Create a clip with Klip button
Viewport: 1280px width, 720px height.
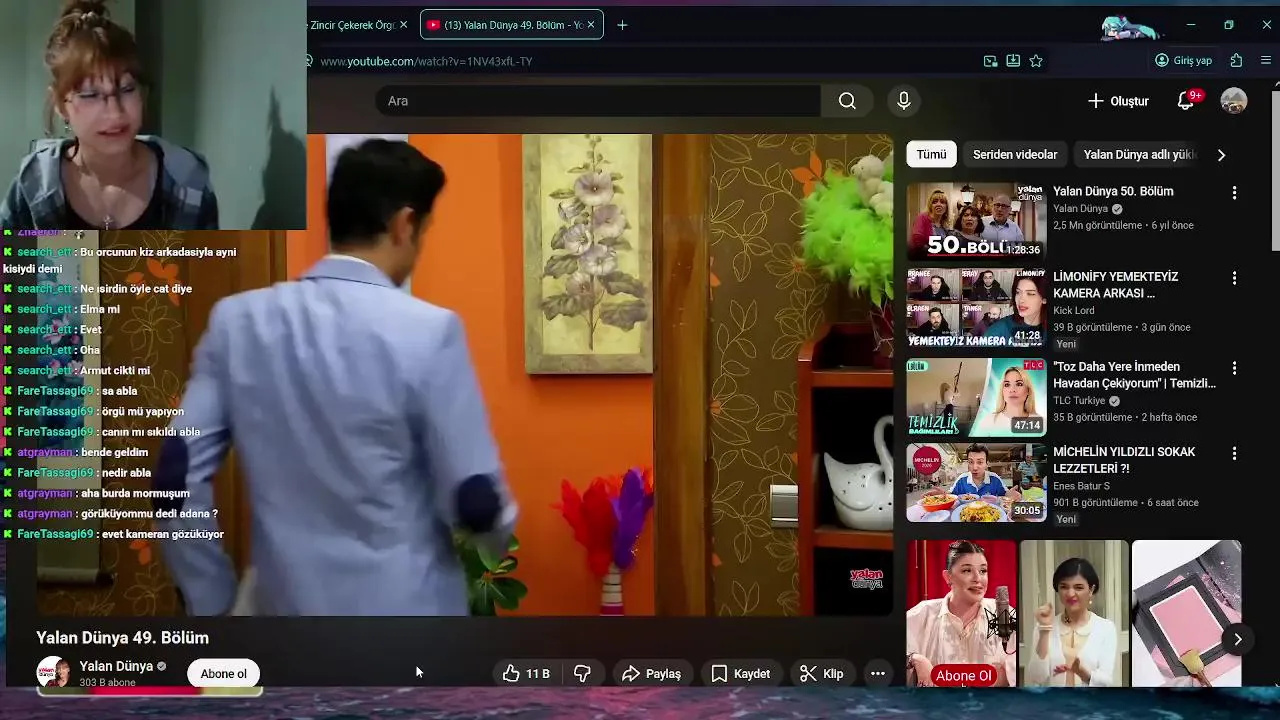[x=822, y=674]
